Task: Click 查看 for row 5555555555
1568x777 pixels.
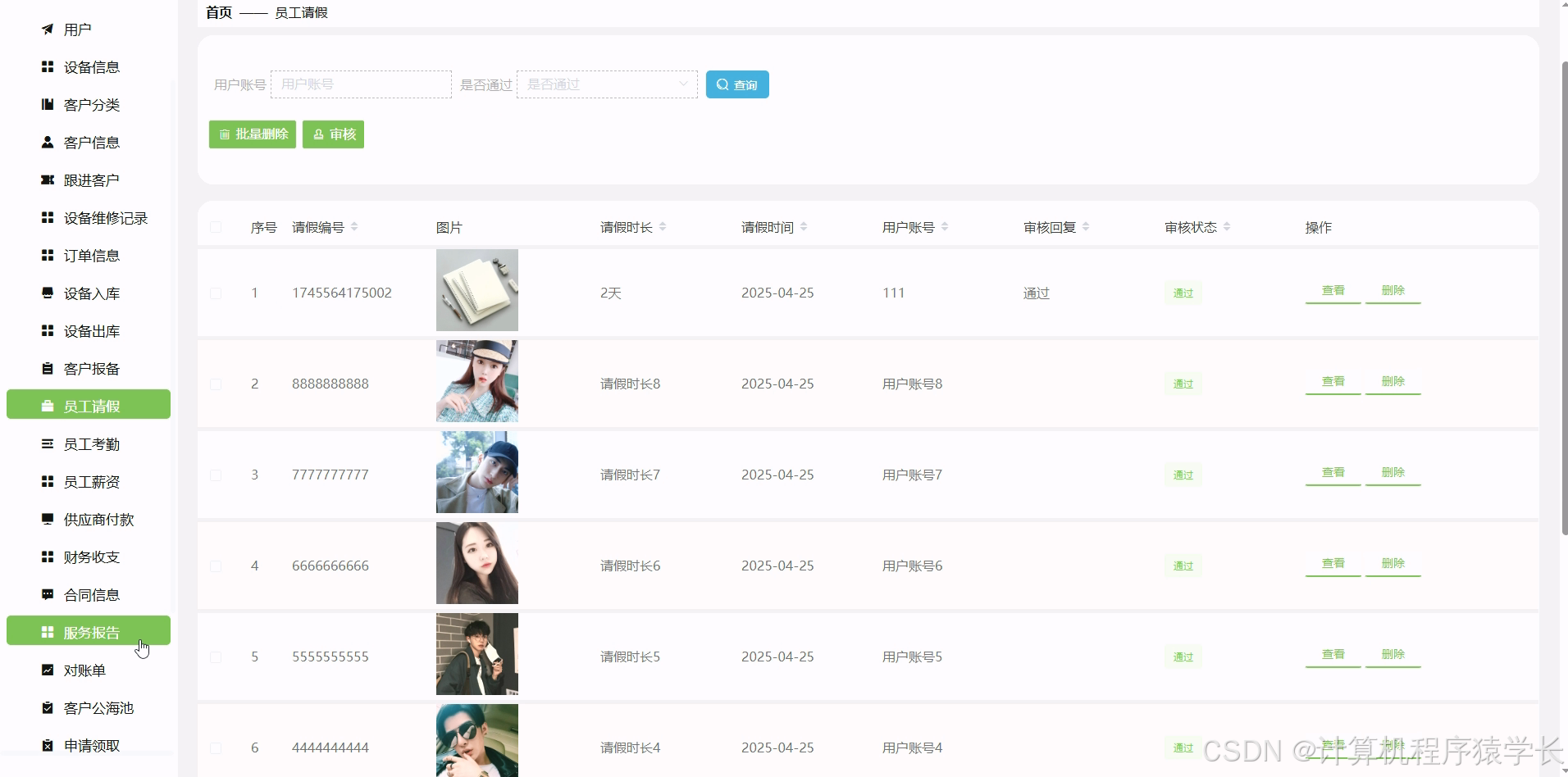Action: point(1333,655)
